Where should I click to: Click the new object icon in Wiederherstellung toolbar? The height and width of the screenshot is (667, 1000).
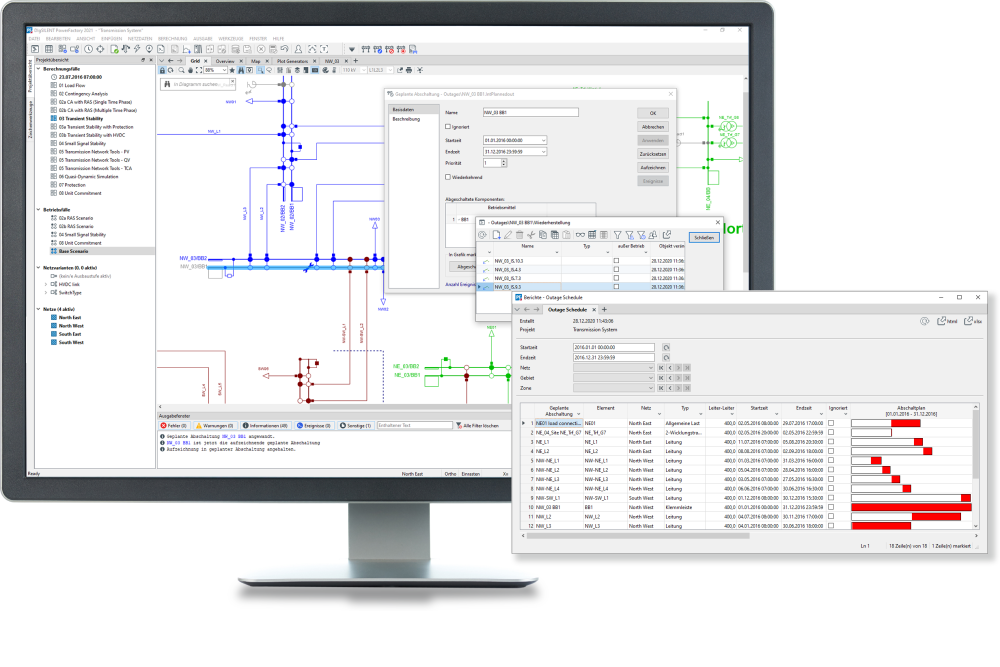click(x=496, y=235)
